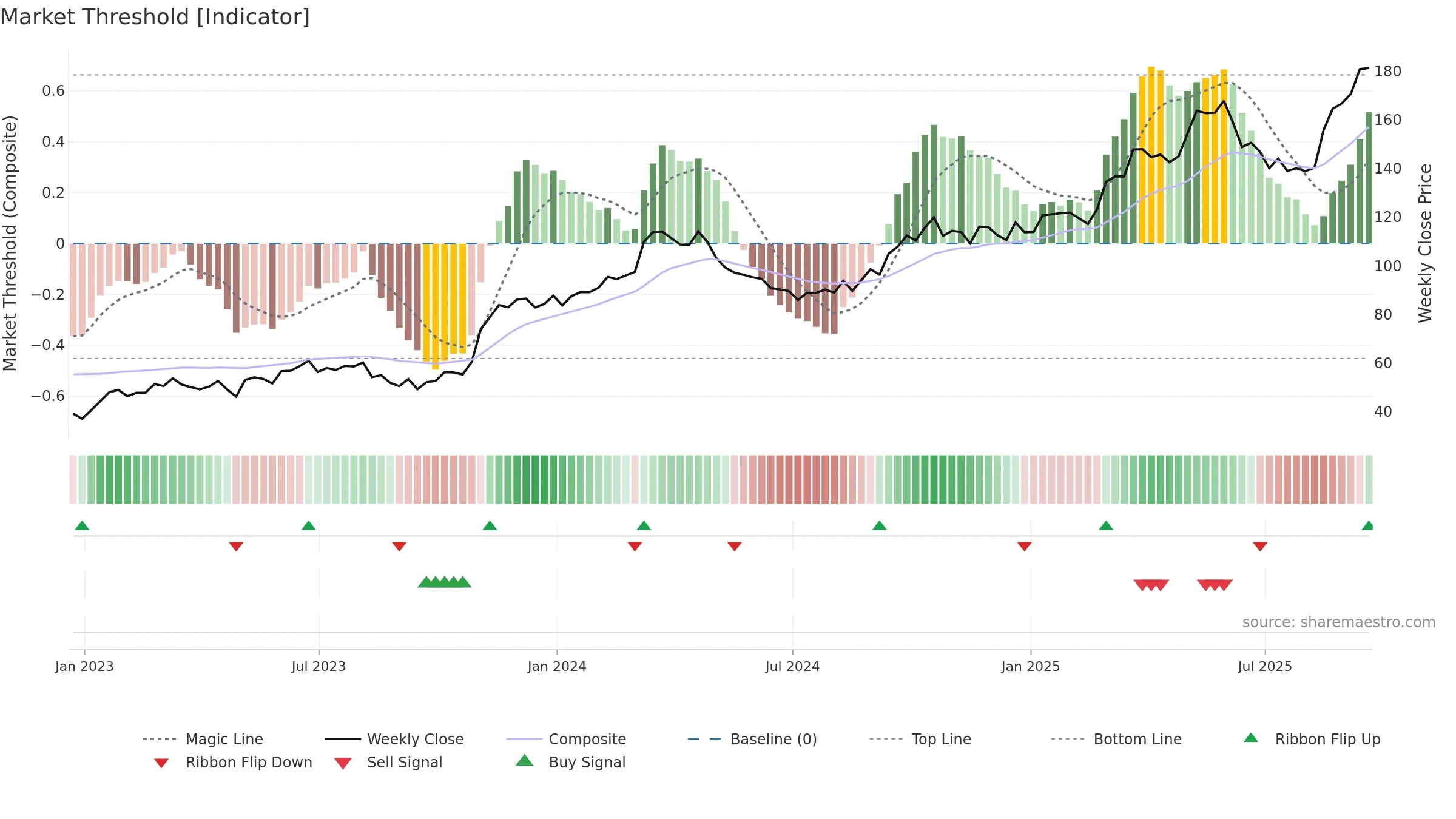Select the Ribbon Flip Up marker in Nov 2023
Viewport: 1456px width, 819px height.
pyautogui.click(x=490, y=525)
